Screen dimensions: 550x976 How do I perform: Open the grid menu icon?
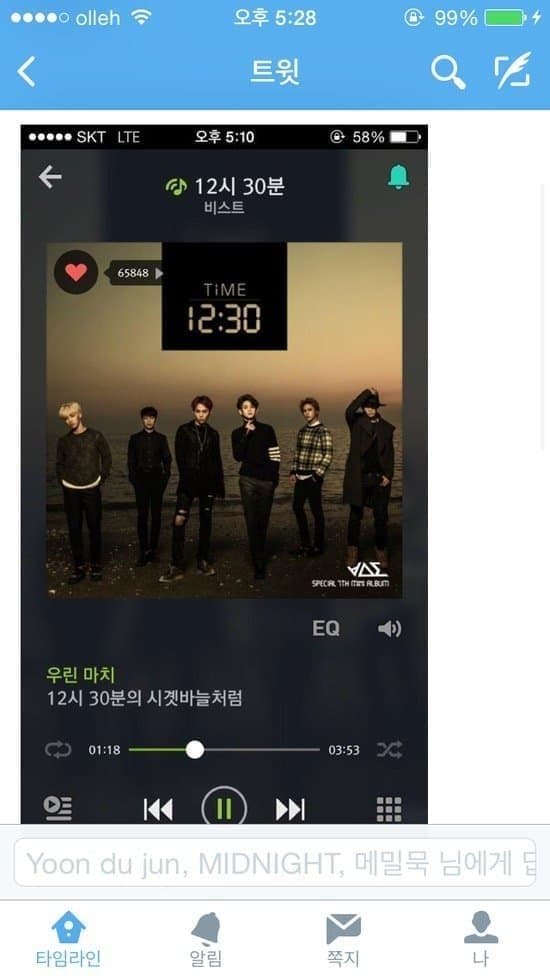coord(389,809)
